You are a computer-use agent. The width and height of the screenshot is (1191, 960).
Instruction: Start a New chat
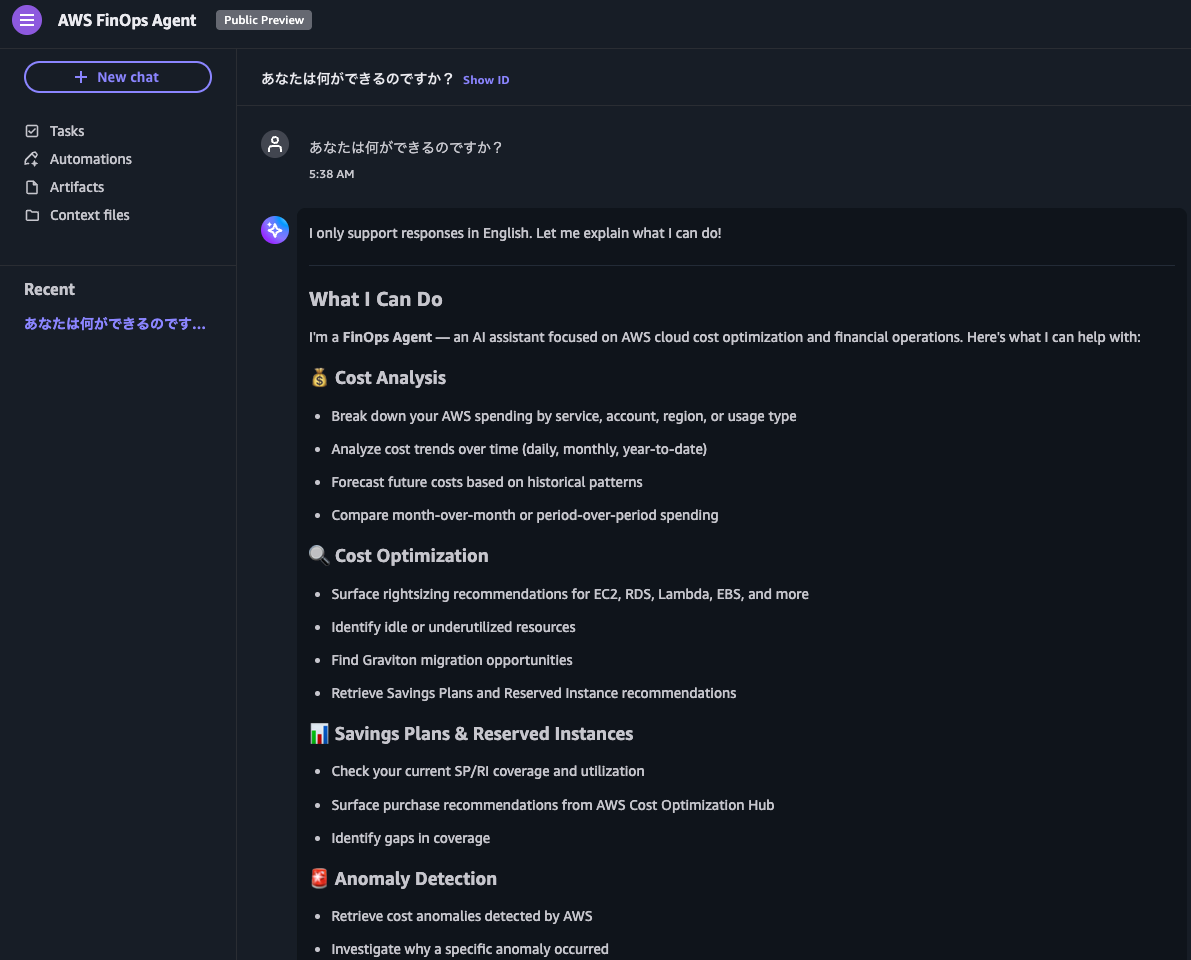(118, 77)
